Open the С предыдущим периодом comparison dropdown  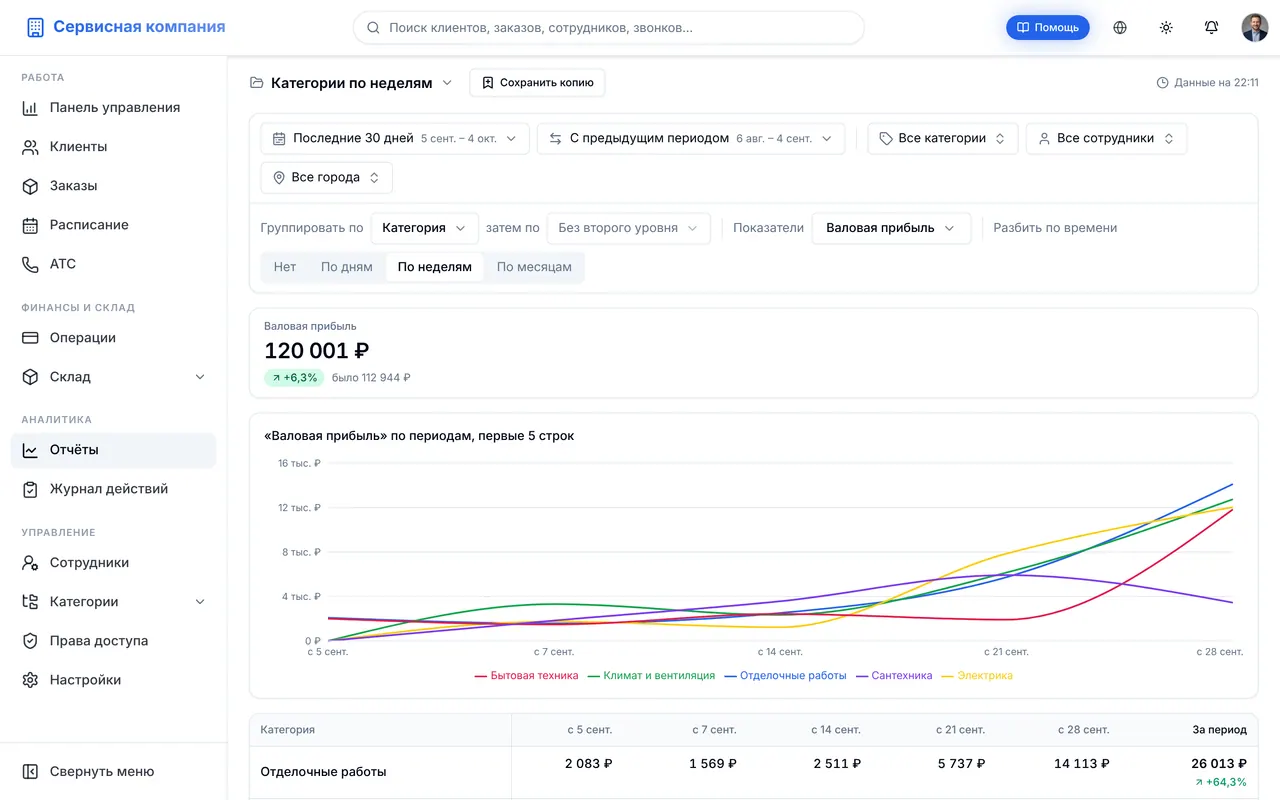[x=691, y=138]
